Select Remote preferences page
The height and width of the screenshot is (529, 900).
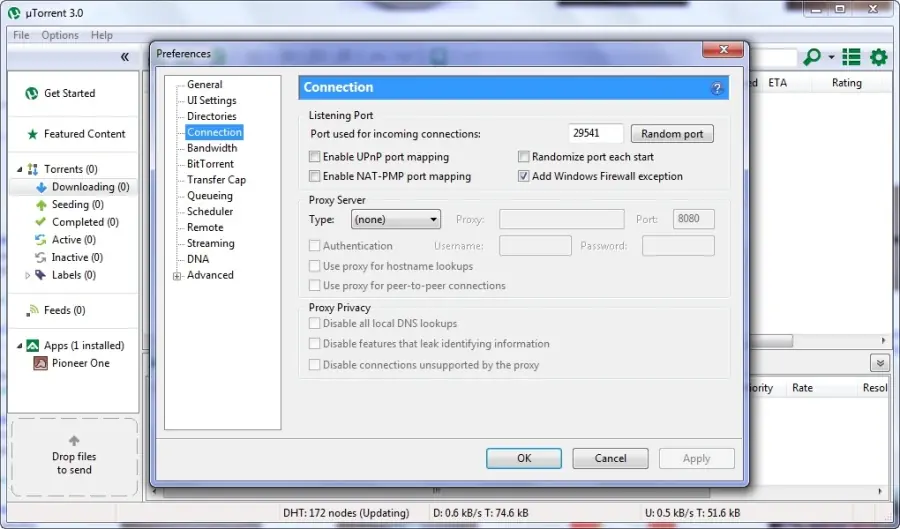click(205, 228)
